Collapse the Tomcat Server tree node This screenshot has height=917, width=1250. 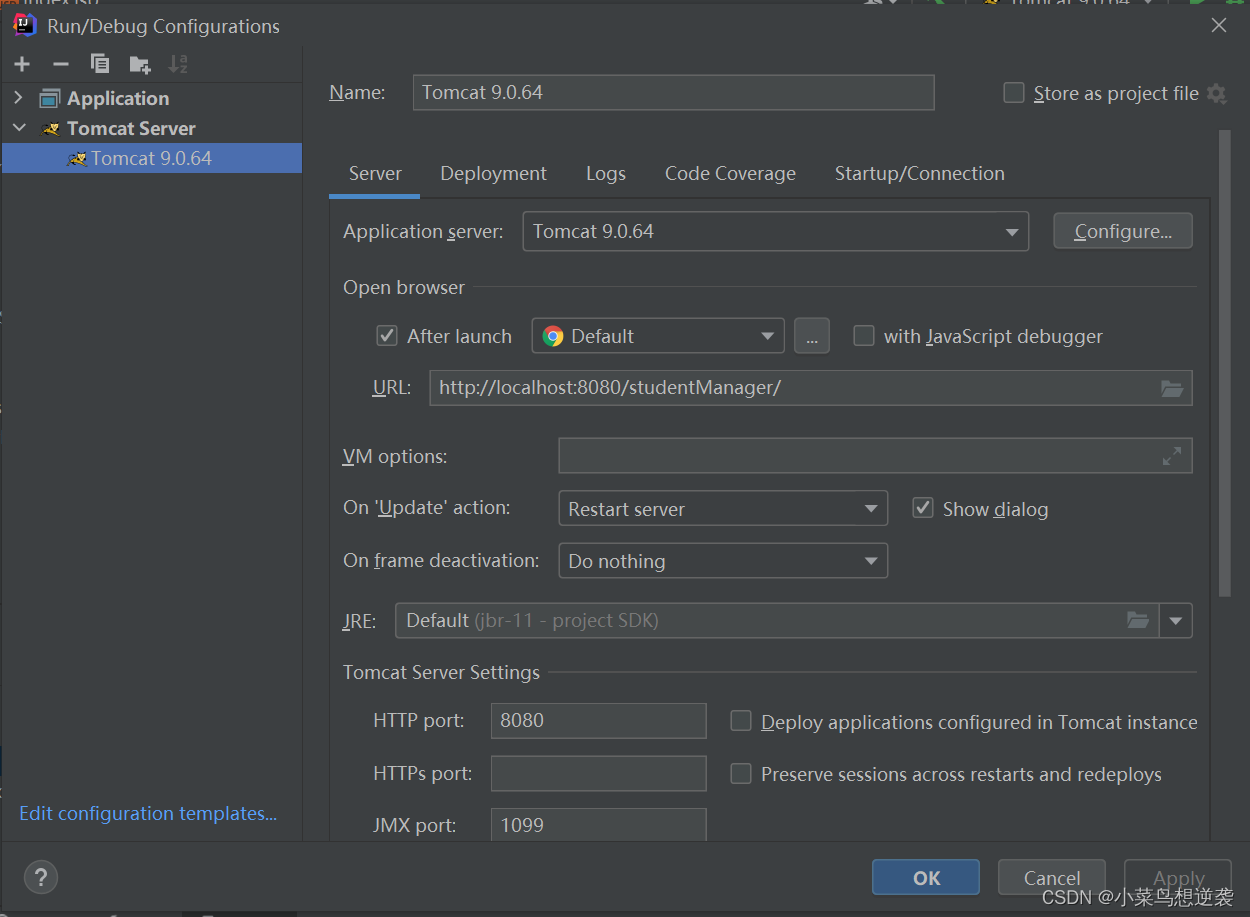click(x=19, y=128)
